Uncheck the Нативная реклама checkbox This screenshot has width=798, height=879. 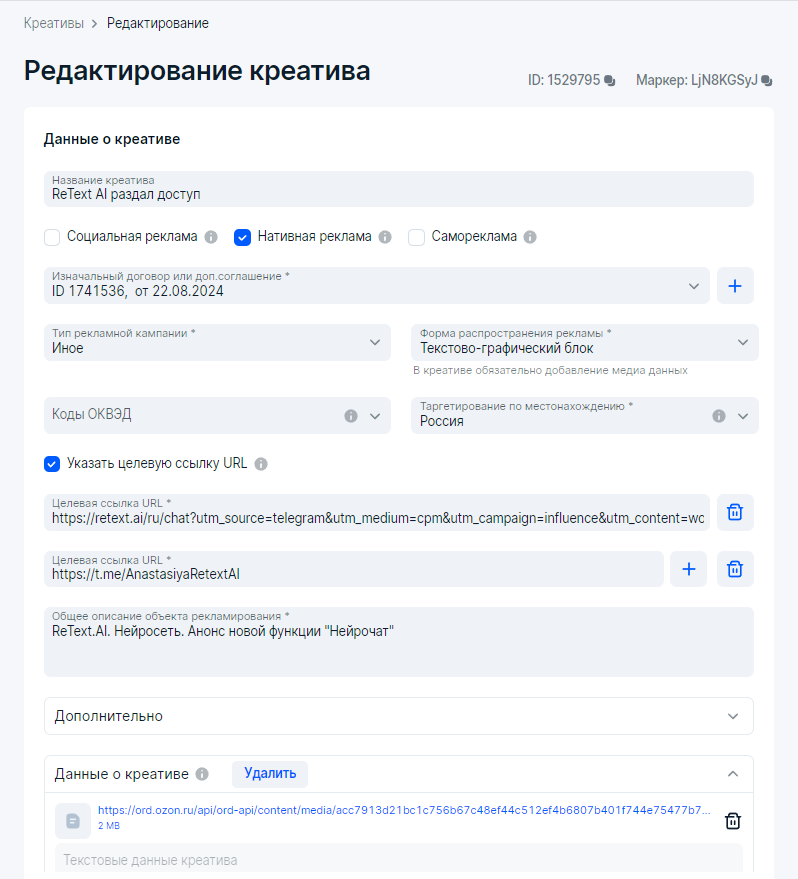(x=242, y=237)
